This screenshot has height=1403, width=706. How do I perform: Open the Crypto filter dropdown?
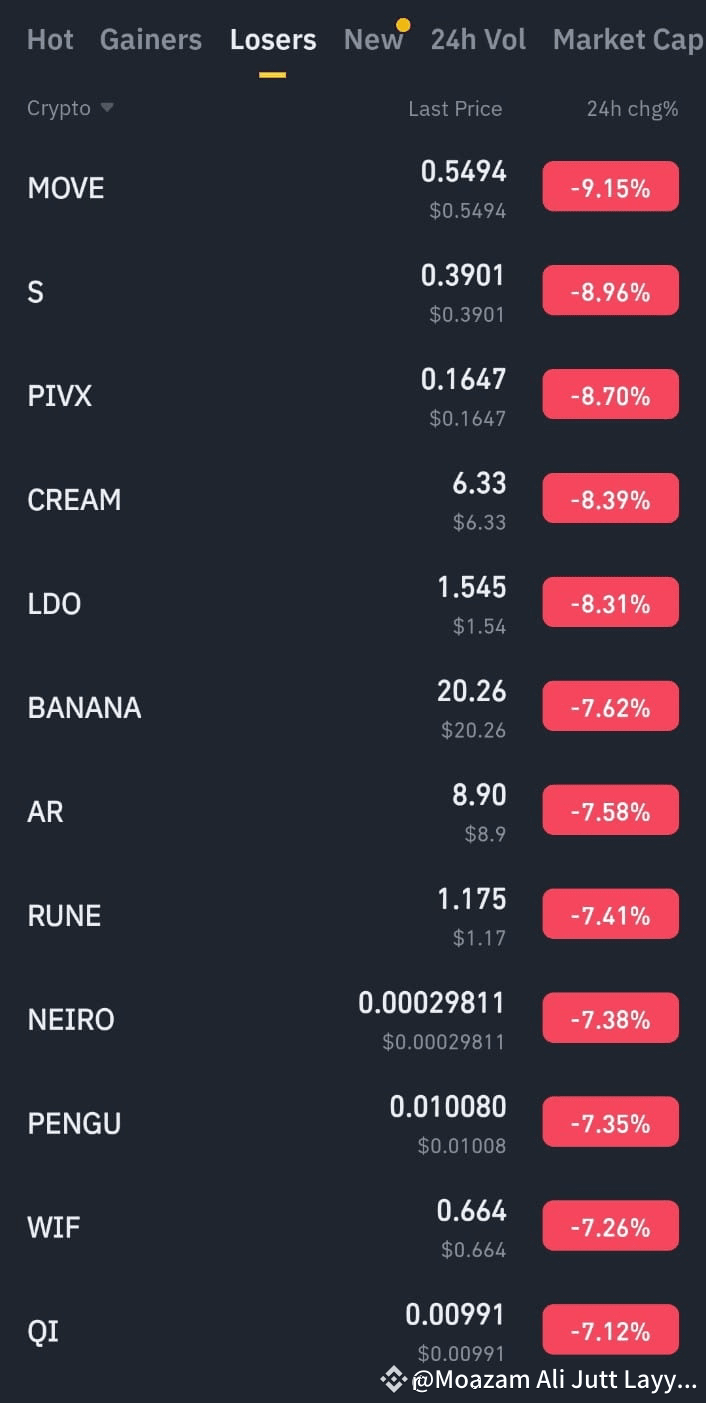tap(70, 108)
